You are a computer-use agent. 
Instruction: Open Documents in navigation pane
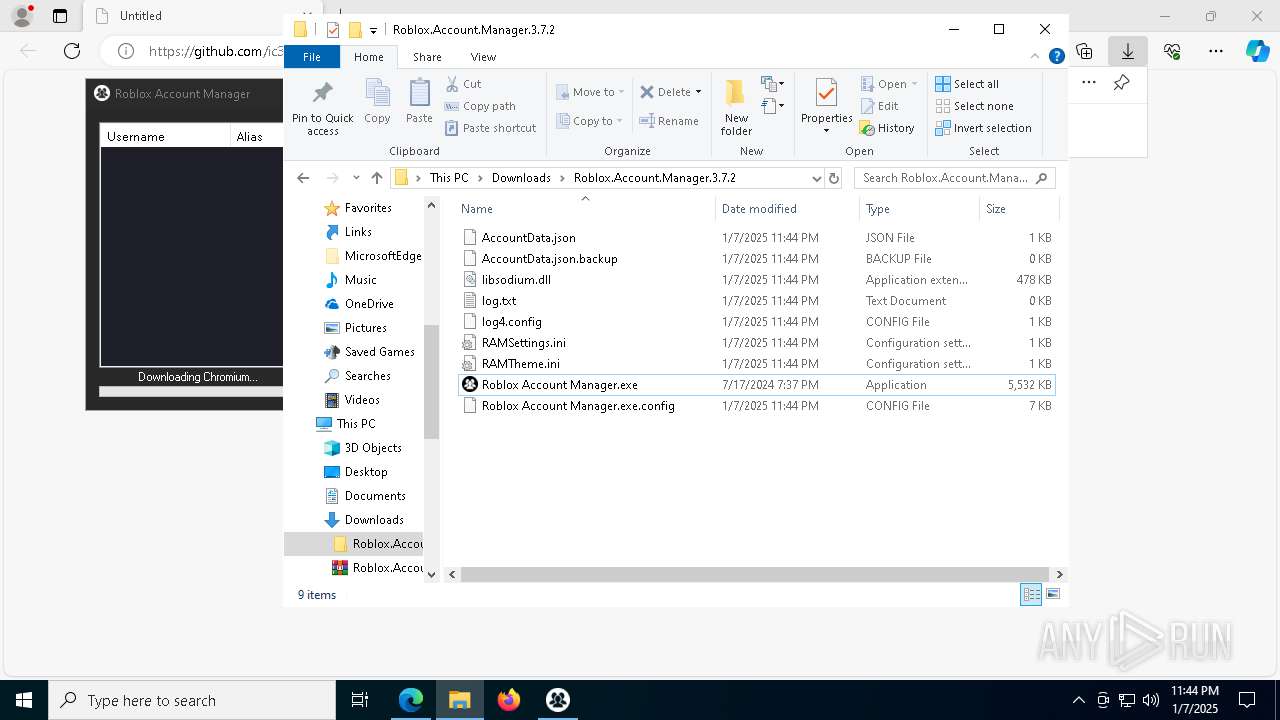click(375, 496)
